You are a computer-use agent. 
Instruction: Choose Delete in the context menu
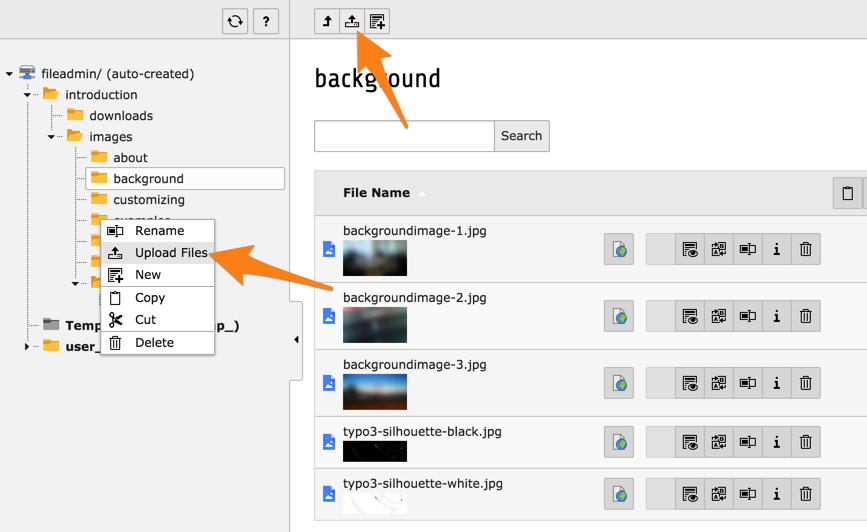(x=158, y=342)
